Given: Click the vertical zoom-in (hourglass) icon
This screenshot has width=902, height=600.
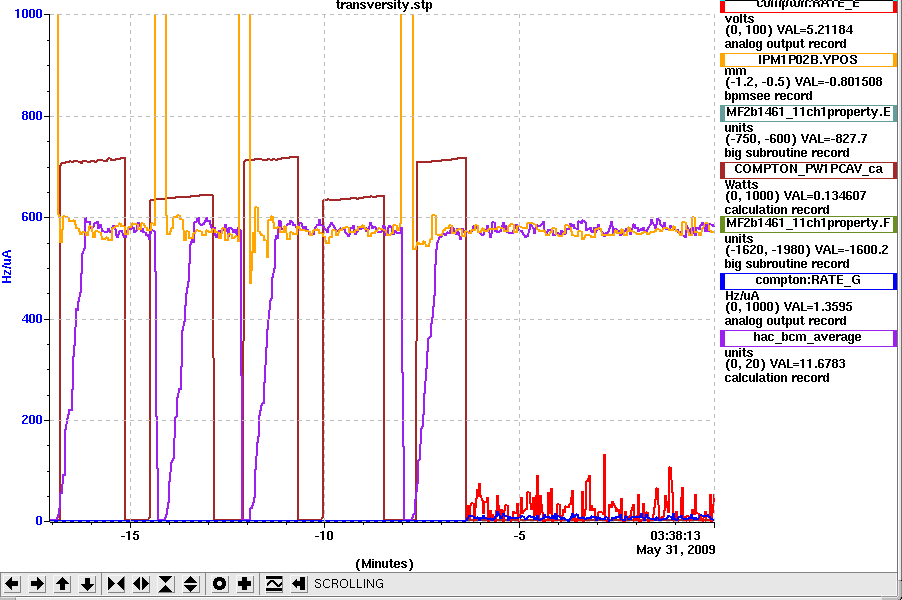Looking at the screenshot, I should (x=166, y=584).
